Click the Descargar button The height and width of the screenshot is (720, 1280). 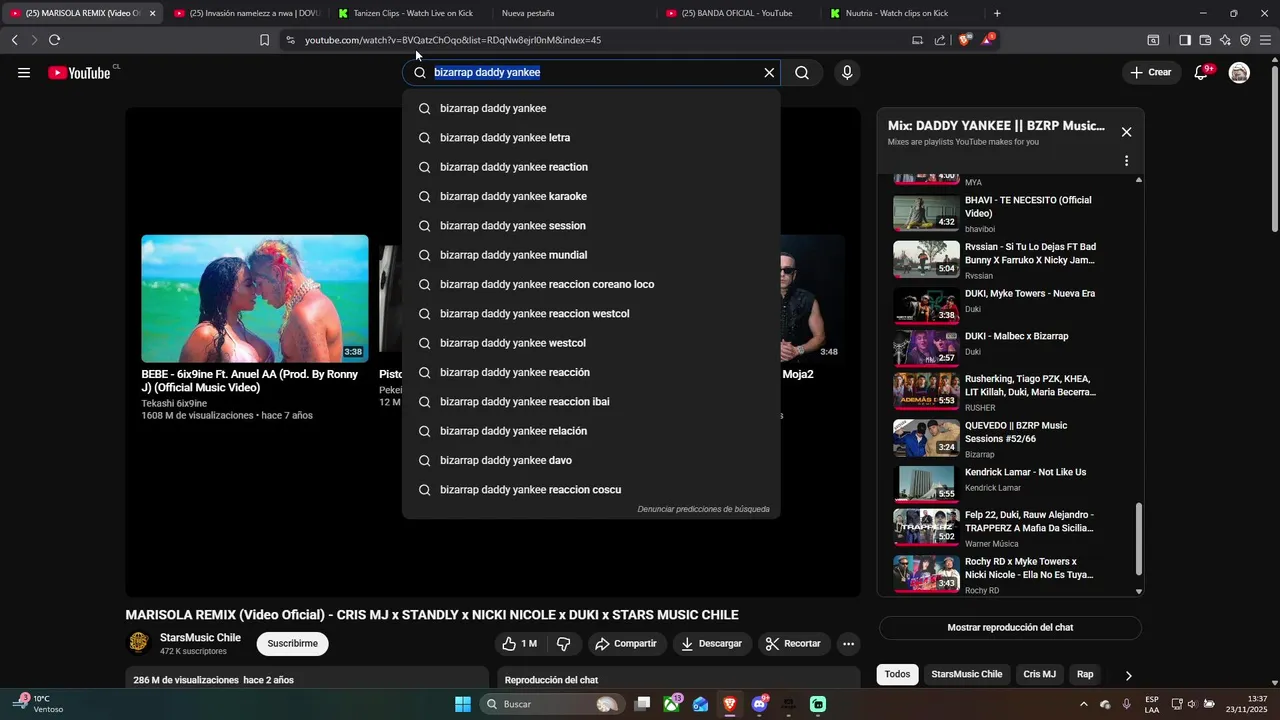(712, 644)
